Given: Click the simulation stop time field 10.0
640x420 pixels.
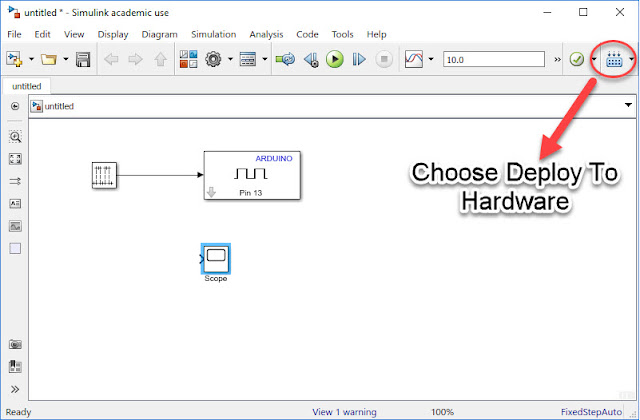Looking at the screenshot, I should click(494, 60).
